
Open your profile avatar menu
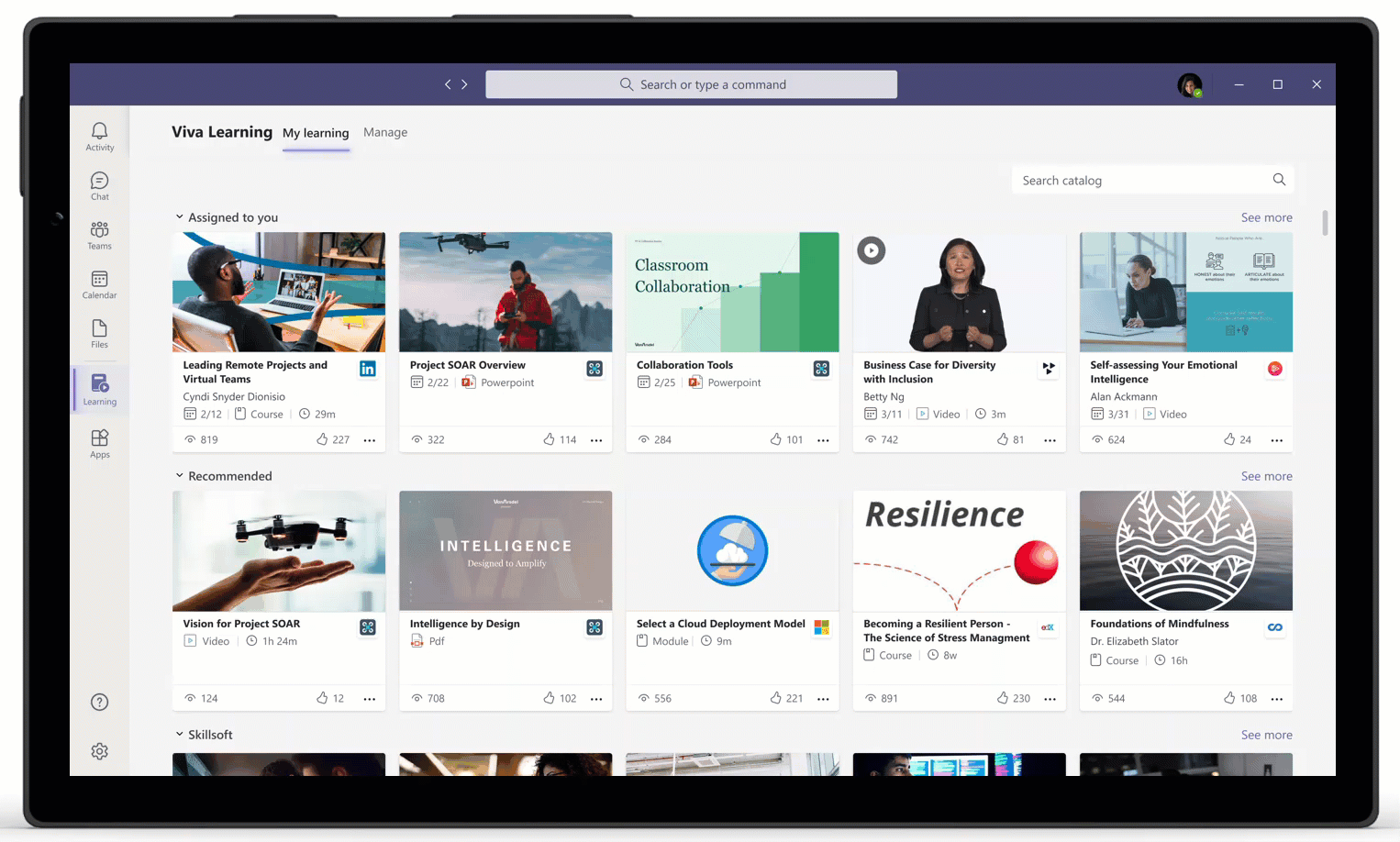pyautogui.click(x=1188, y=84)
